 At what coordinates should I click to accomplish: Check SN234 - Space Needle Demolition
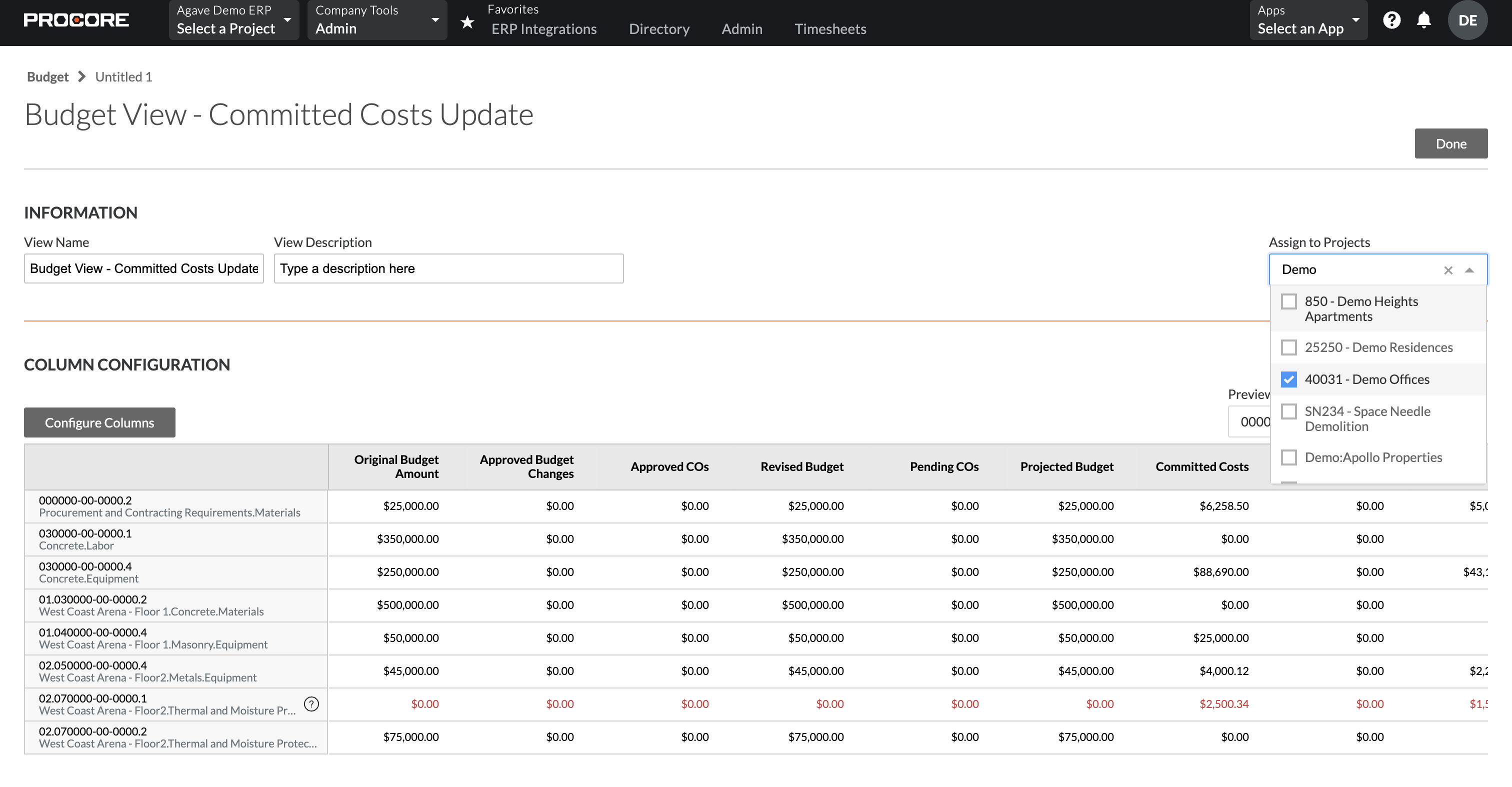pyautogui.click(x=1289, y=411)
